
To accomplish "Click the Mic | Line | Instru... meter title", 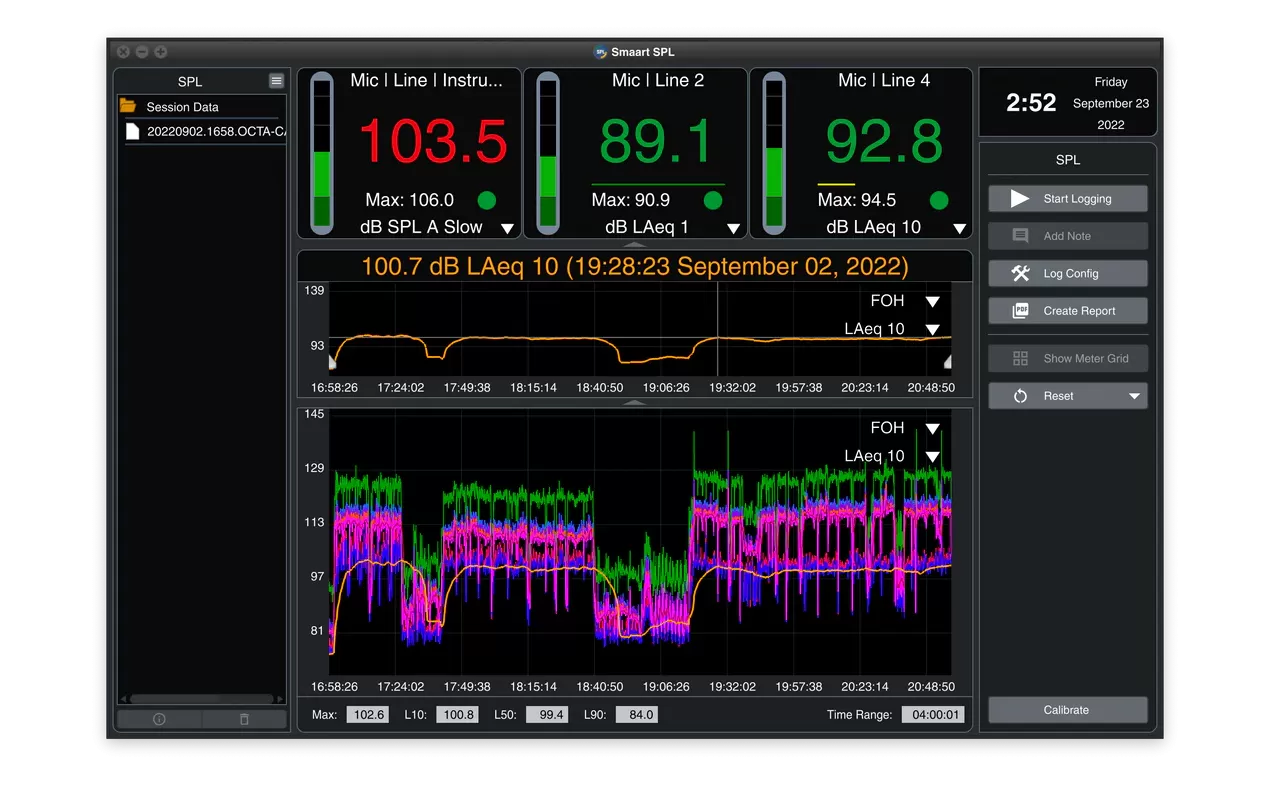I will click(x=426, y=81).
